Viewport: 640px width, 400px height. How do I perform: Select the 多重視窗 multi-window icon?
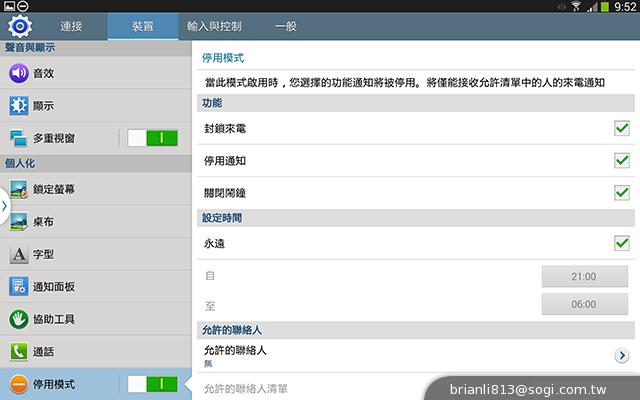(x=18, y=139)
